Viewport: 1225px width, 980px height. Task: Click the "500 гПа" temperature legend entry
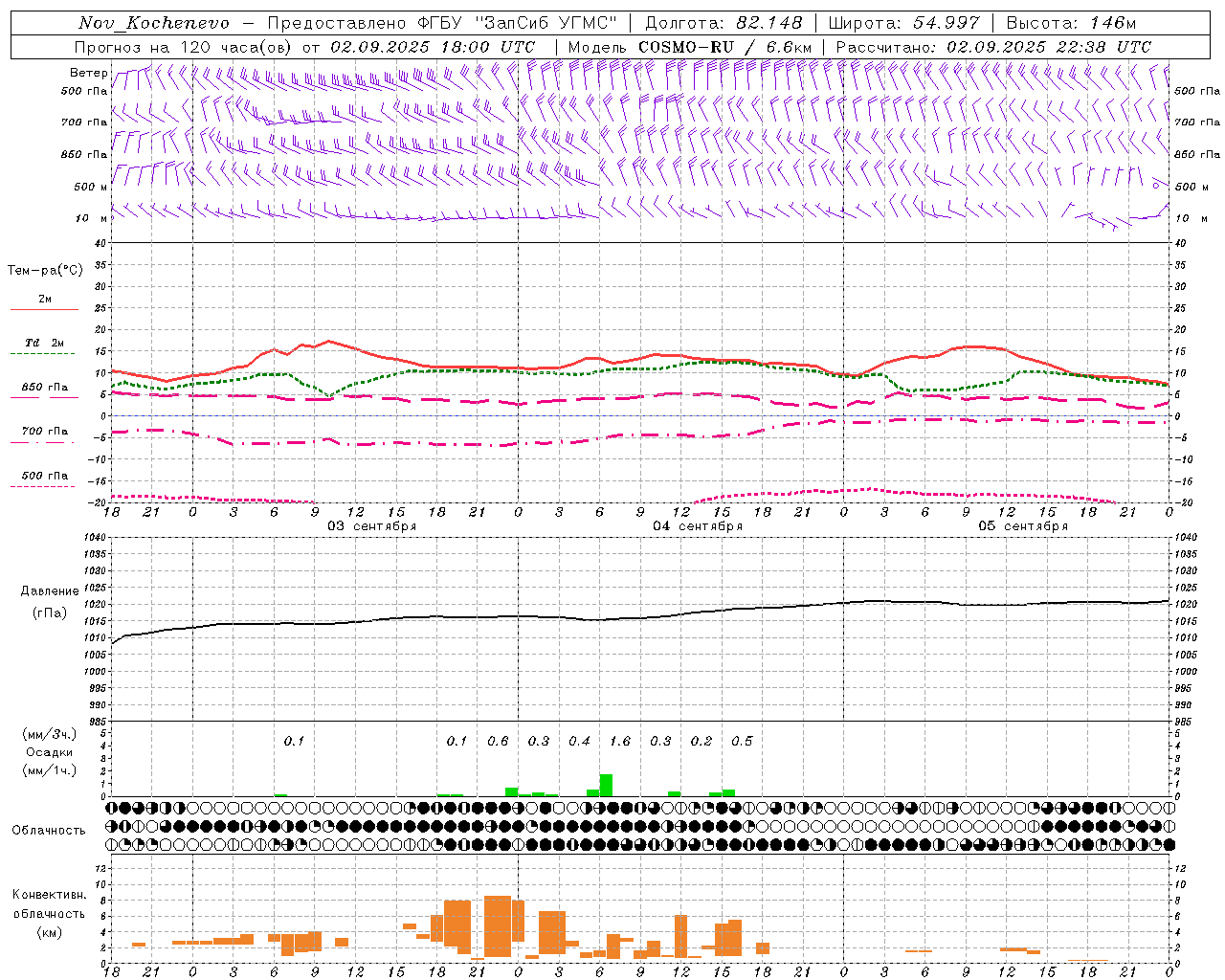point(45,476)
